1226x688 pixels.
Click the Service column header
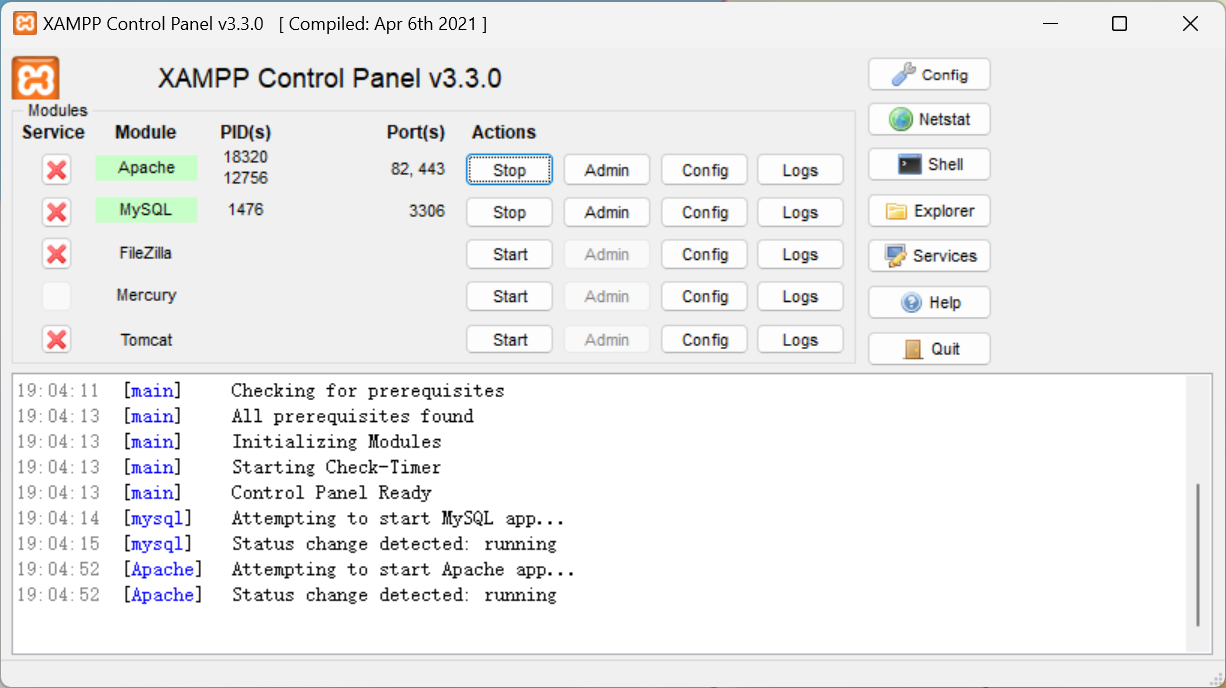[53, 132]
